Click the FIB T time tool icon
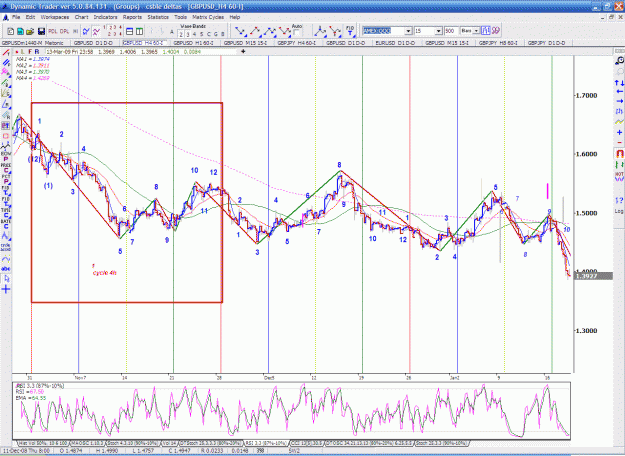625x456 pixels. click(350, 31)
